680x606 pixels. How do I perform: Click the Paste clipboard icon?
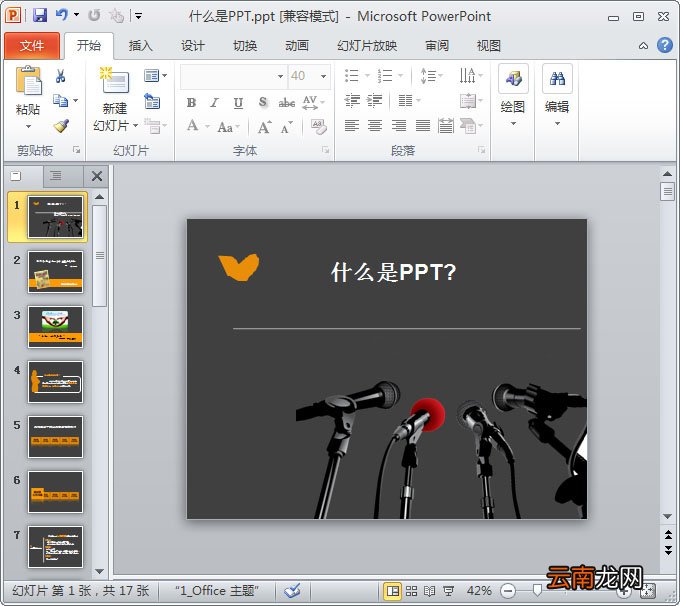point(28,81)
